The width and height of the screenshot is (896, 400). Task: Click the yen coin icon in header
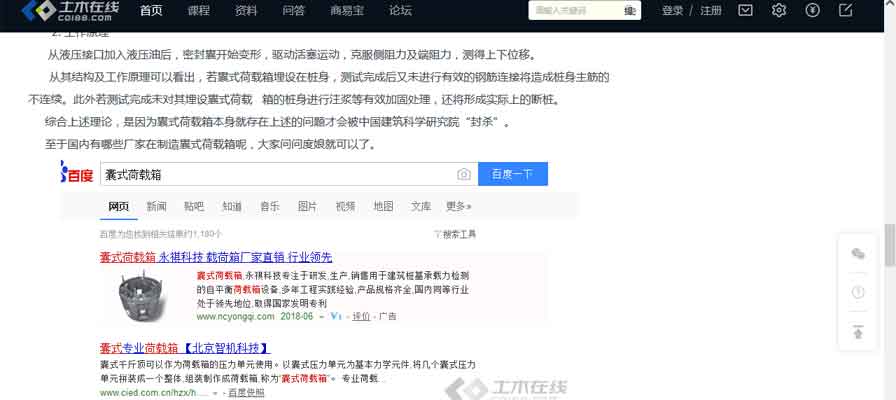click(x=813, y=10)
